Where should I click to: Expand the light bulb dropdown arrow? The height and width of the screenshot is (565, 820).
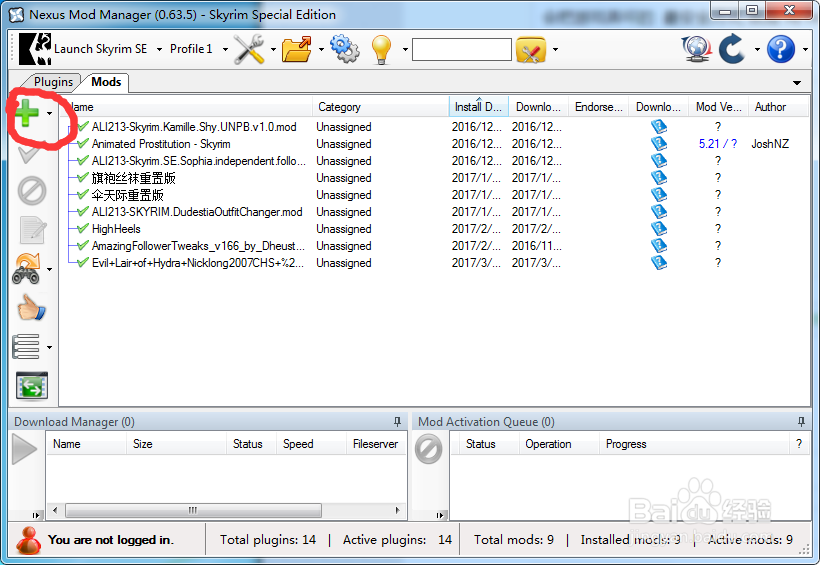coord(405,50)
